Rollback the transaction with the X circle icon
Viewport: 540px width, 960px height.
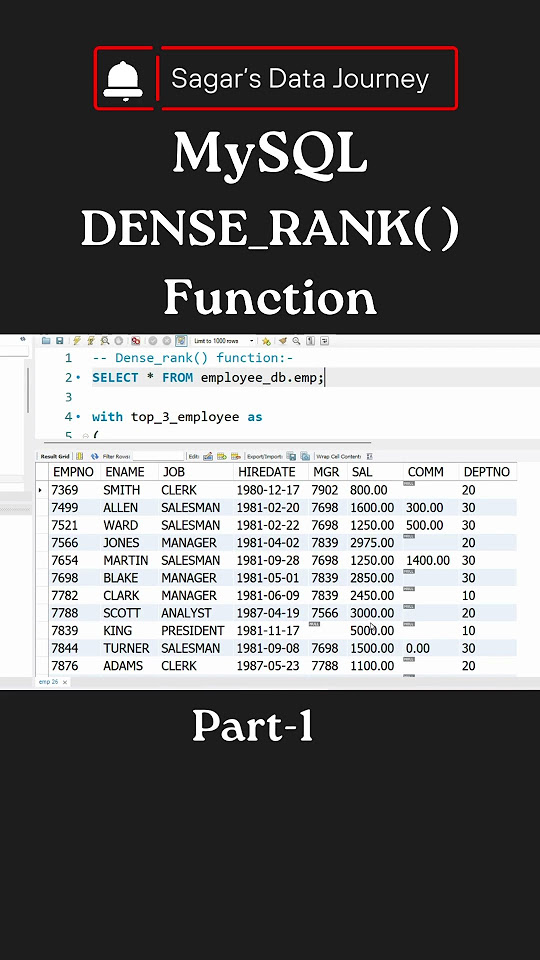[x=166, y=340]
